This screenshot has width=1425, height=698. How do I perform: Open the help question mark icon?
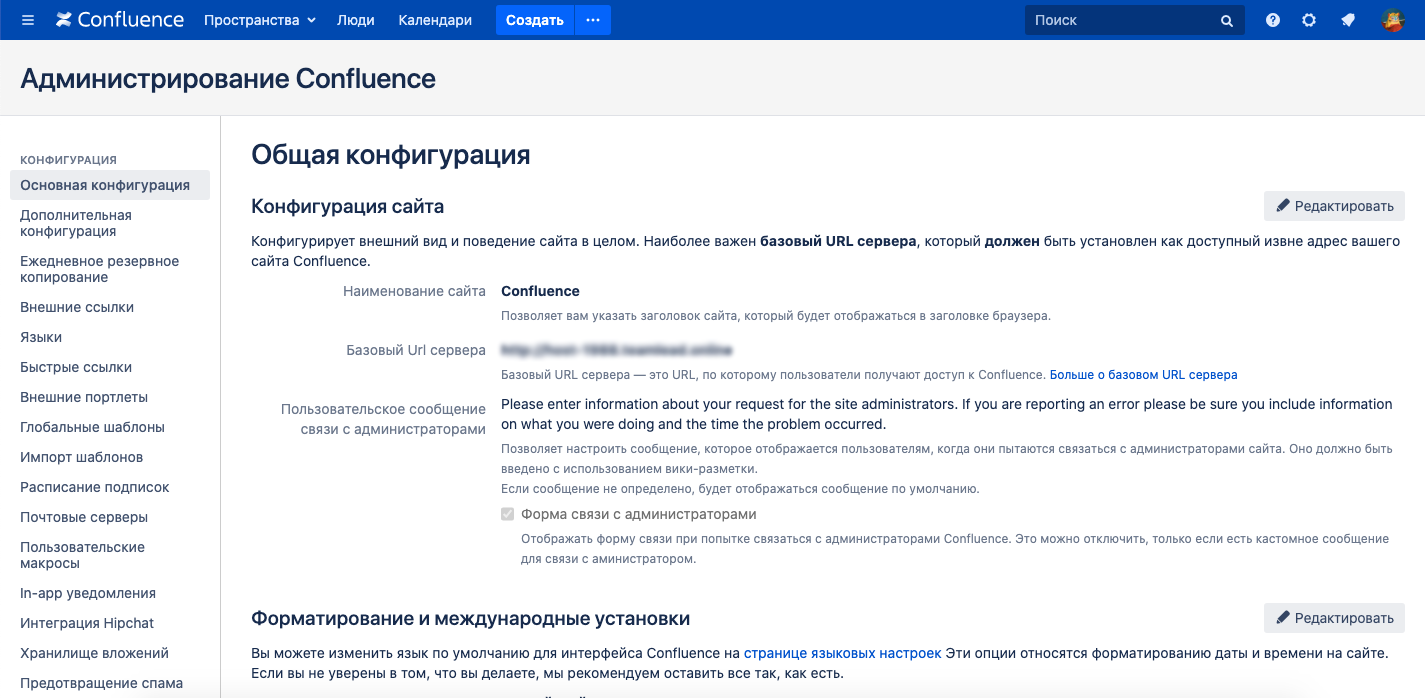pyautogui.click(x=1273, y=20)
